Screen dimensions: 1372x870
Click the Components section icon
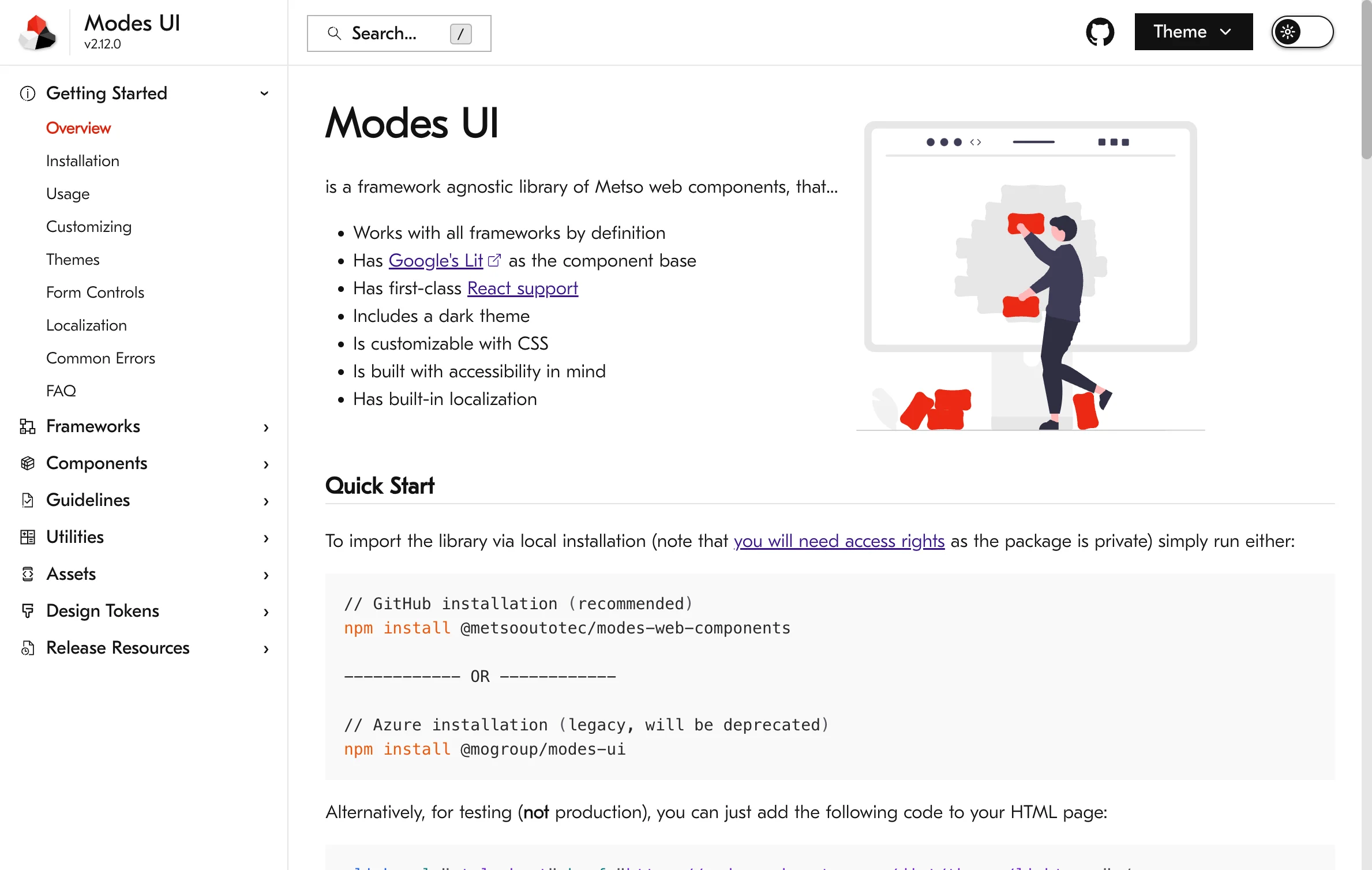28,463
